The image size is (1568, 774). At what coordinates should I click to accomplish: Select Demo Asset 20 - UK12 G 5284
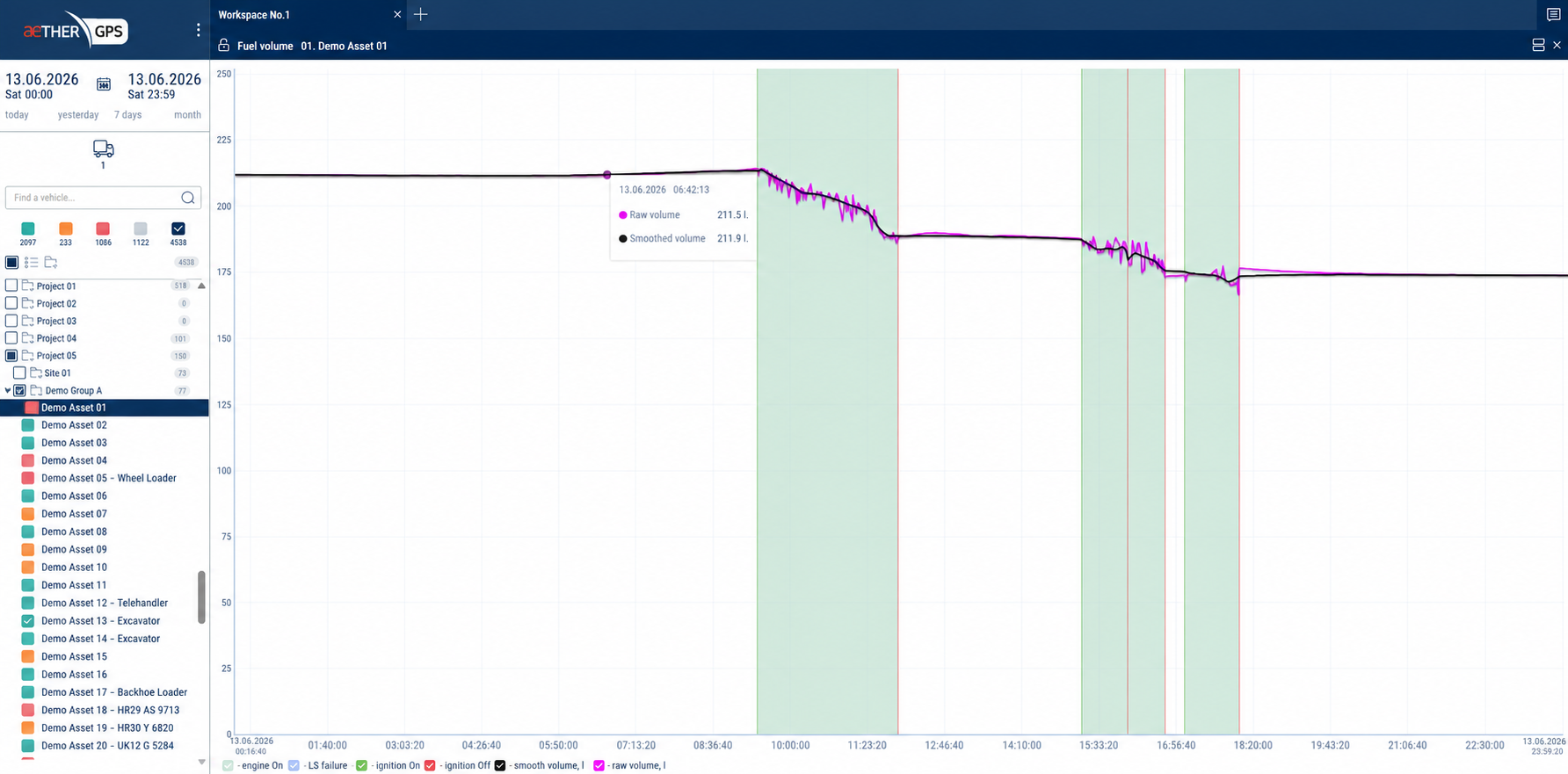(107, 746)
